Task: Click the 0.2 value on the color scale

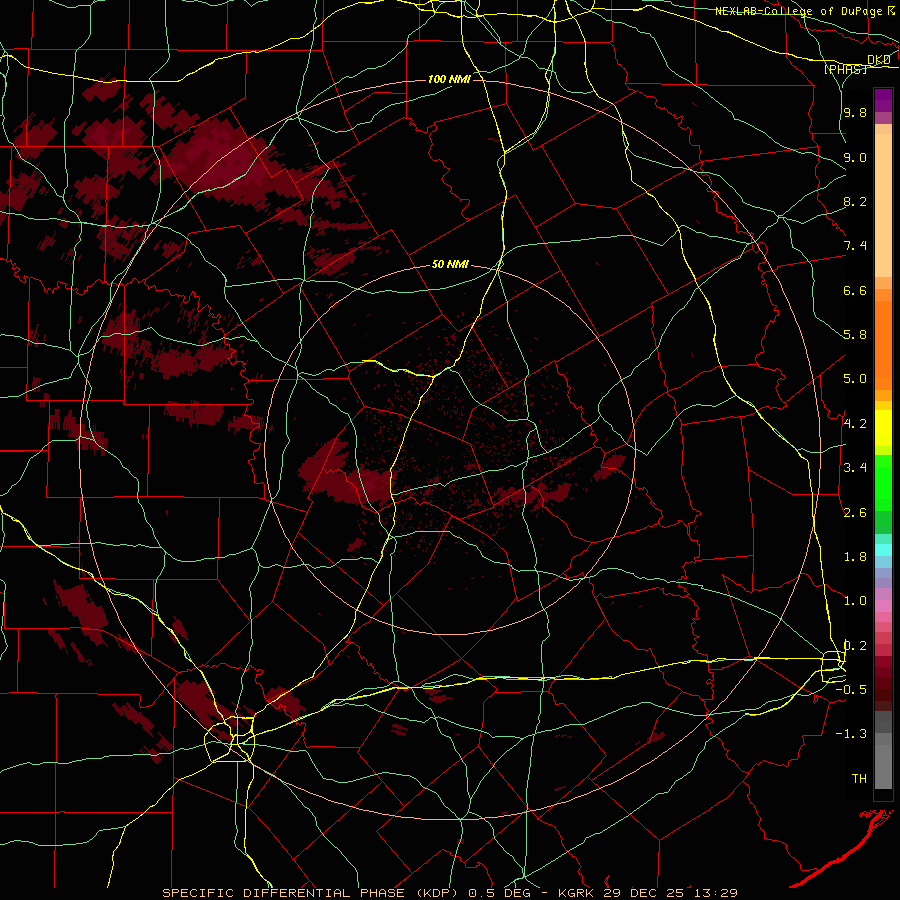Action: [855, 646]
